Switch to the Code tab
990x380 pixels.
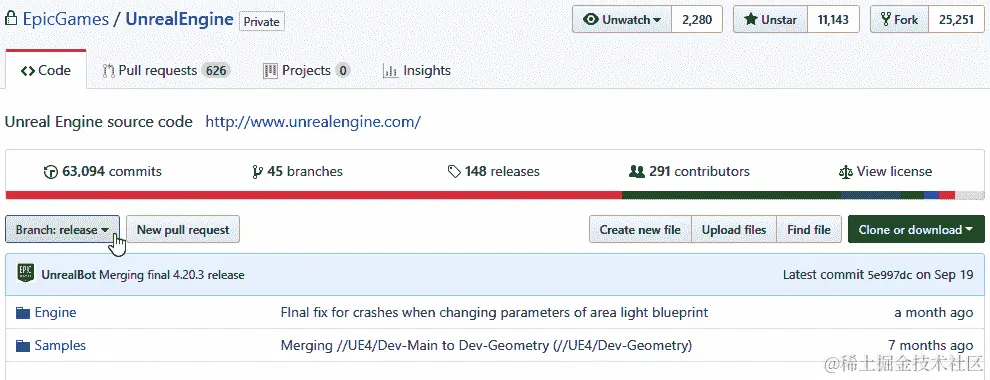45,71
